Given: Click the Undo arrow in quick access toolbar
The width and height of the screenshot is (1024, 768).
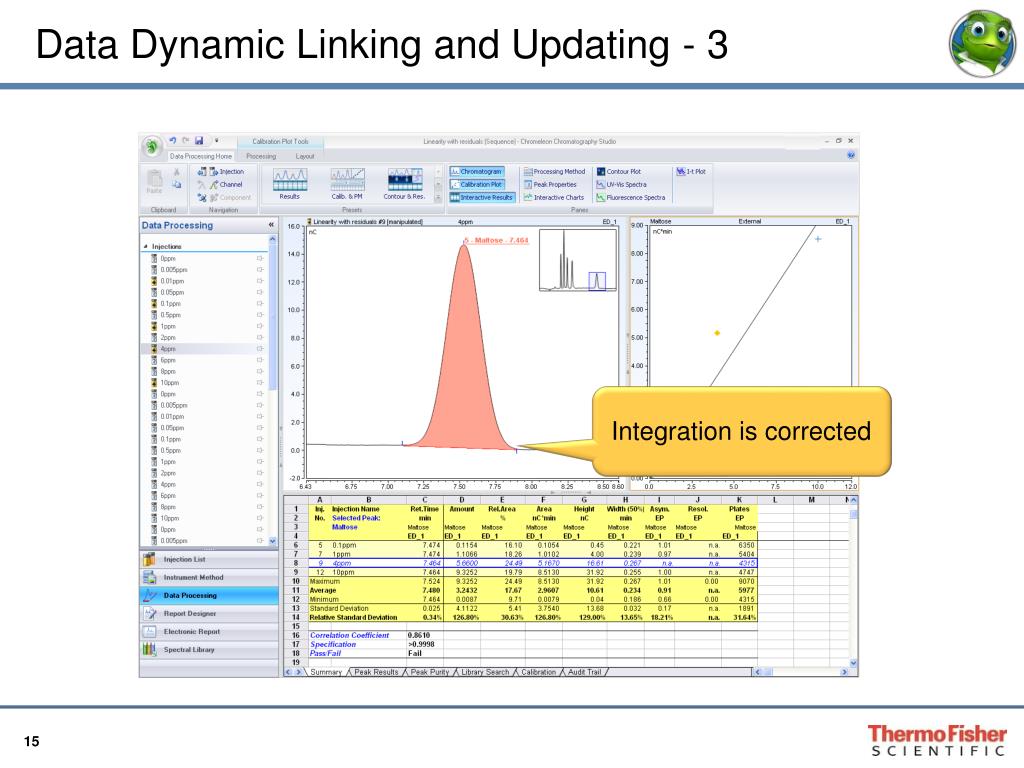Looking at the screenshot, I should point(173,140).
